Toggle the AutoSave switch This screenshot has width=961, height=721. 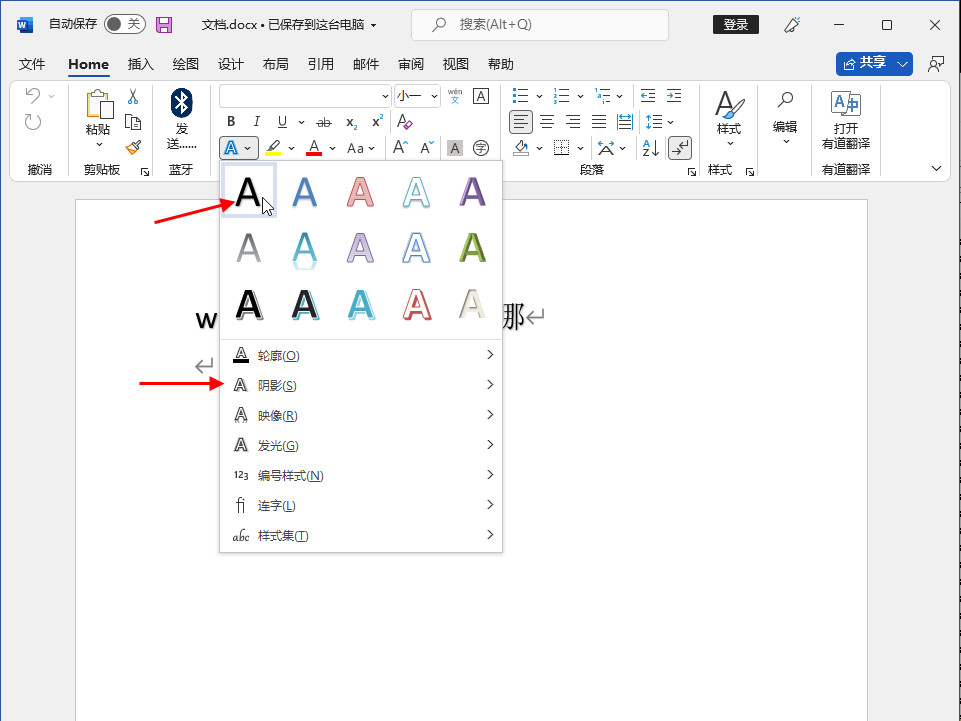(124, 25)
